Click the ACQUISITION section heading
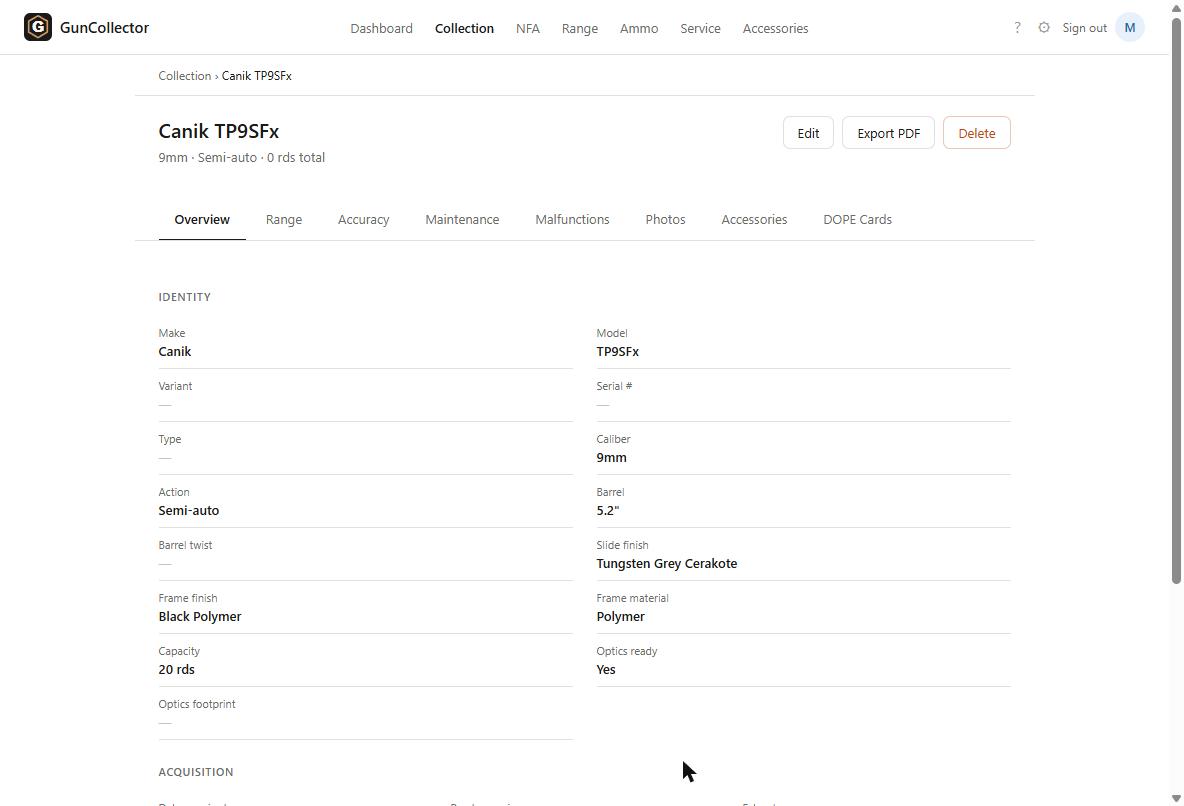 pos(196,772)
